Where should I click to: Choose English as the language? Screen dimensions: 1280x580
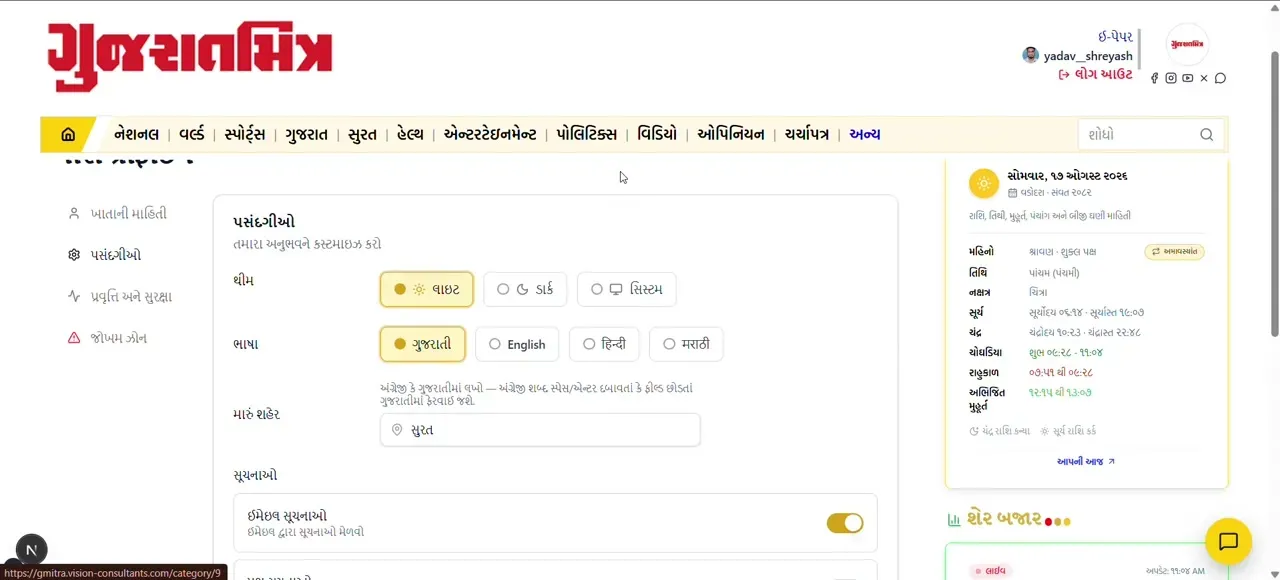point(517,344)
